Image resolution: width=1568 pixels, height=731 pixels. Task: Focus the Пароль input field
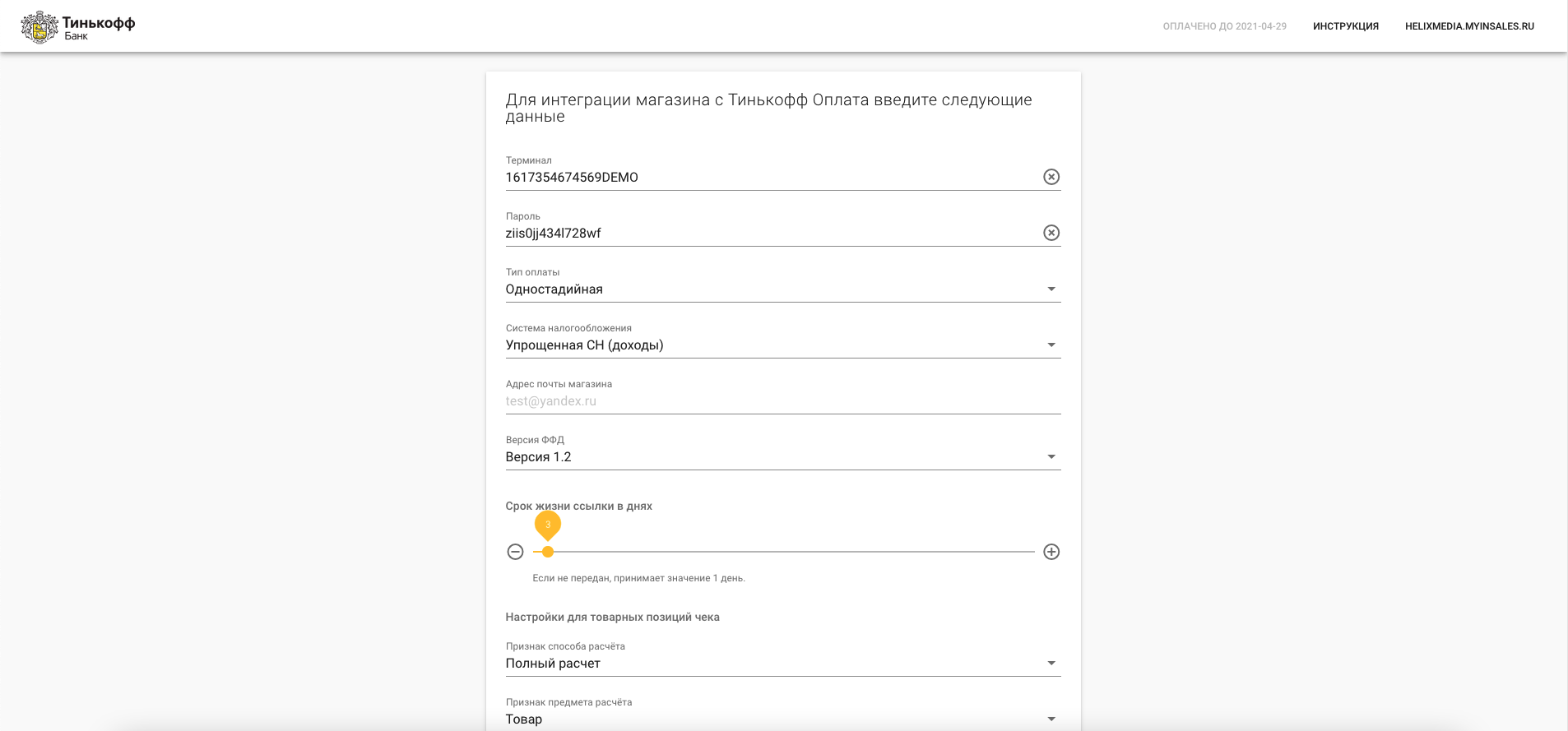(x=772, y=234)
